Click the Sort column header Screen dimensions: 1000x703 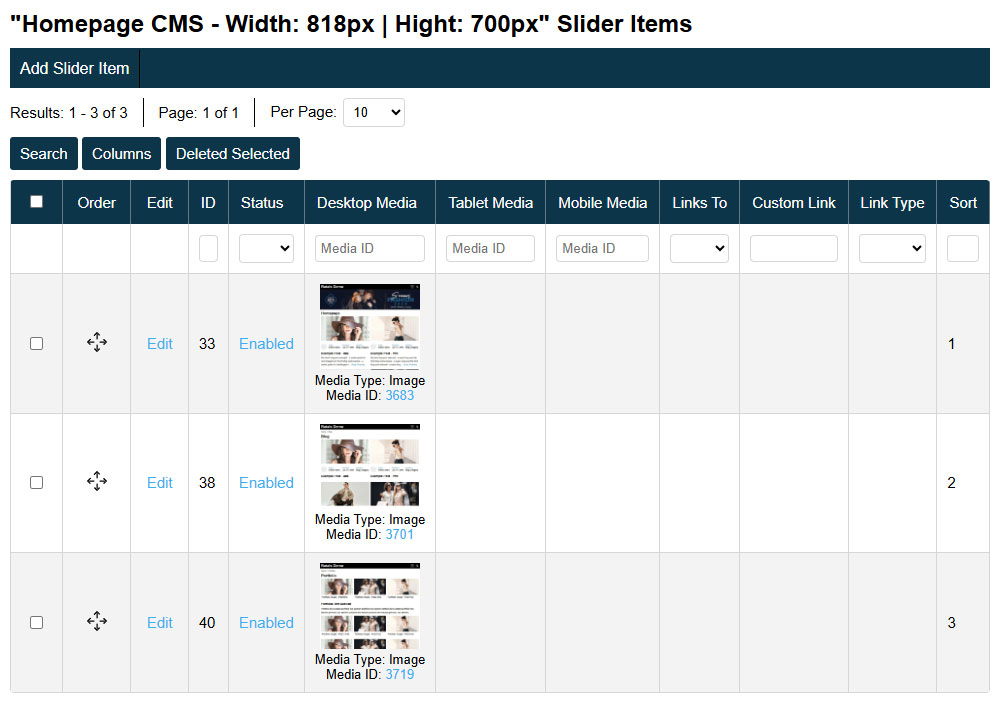[x=963, y=203]
